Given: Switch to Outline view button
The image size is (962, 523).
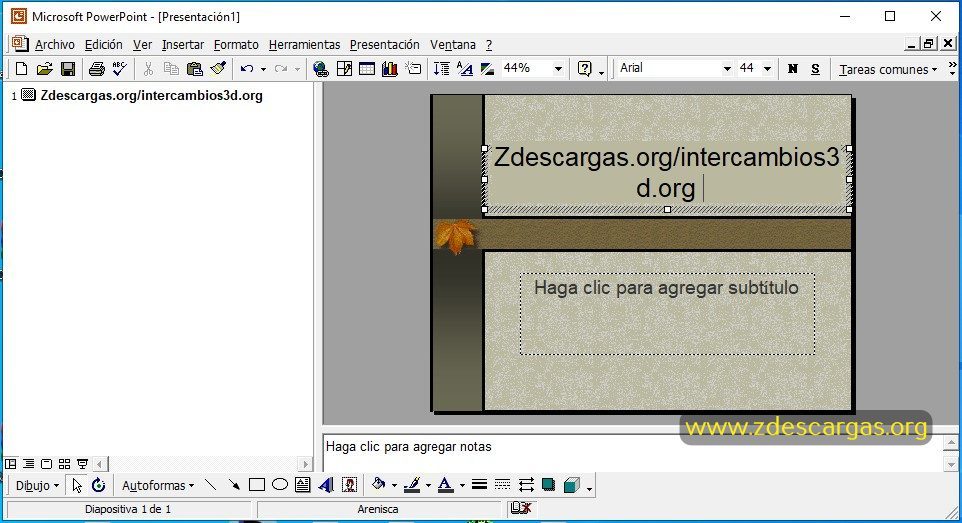Looking at the screenshot, I should (x=28, y=464).
